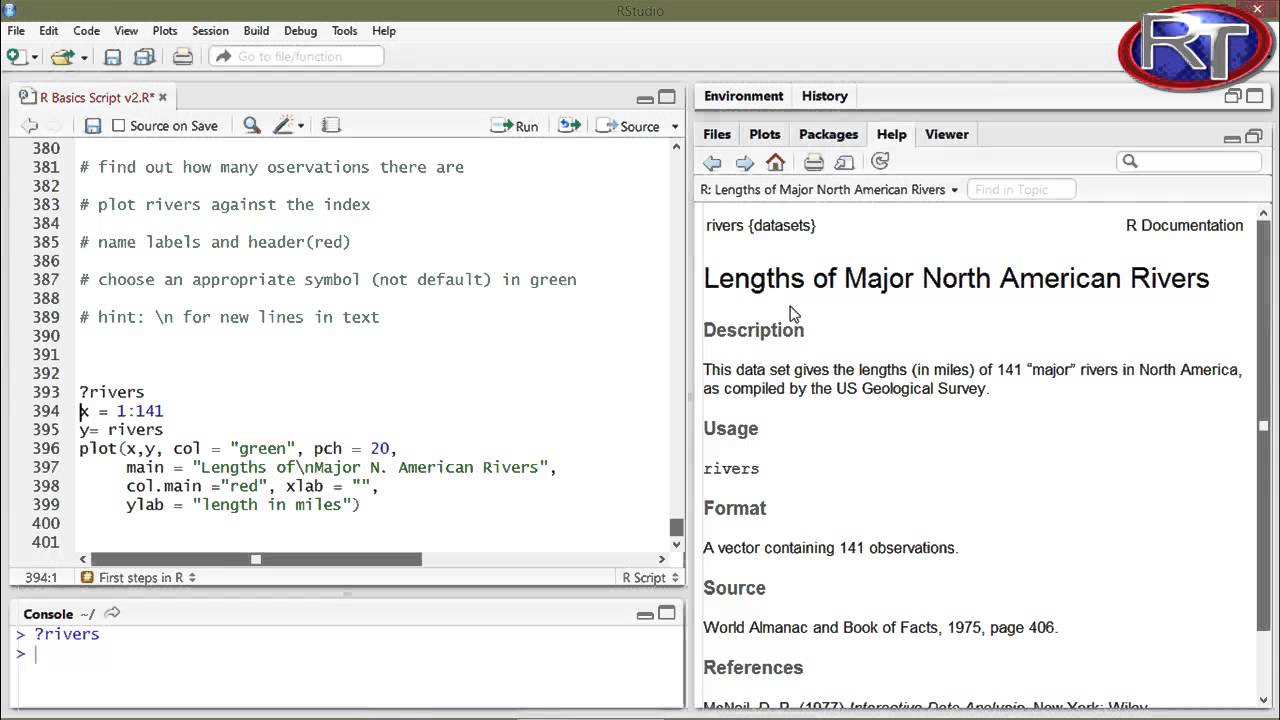This screenshot has height=720, width=1280.
Task: Click the Find in Topic field
Action: coord(1020,190)
